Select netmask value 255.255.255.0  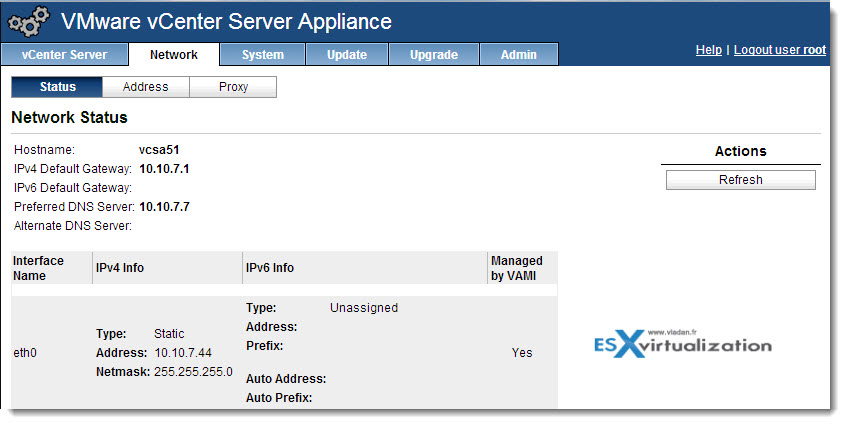coord(193,372)
